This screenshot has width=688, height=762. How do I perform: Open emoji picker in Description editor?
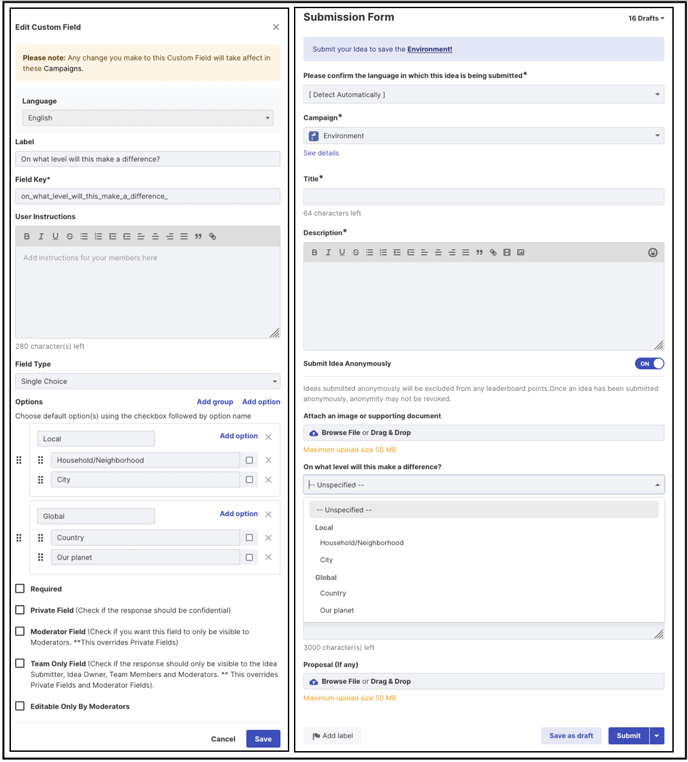click(653, 252)
